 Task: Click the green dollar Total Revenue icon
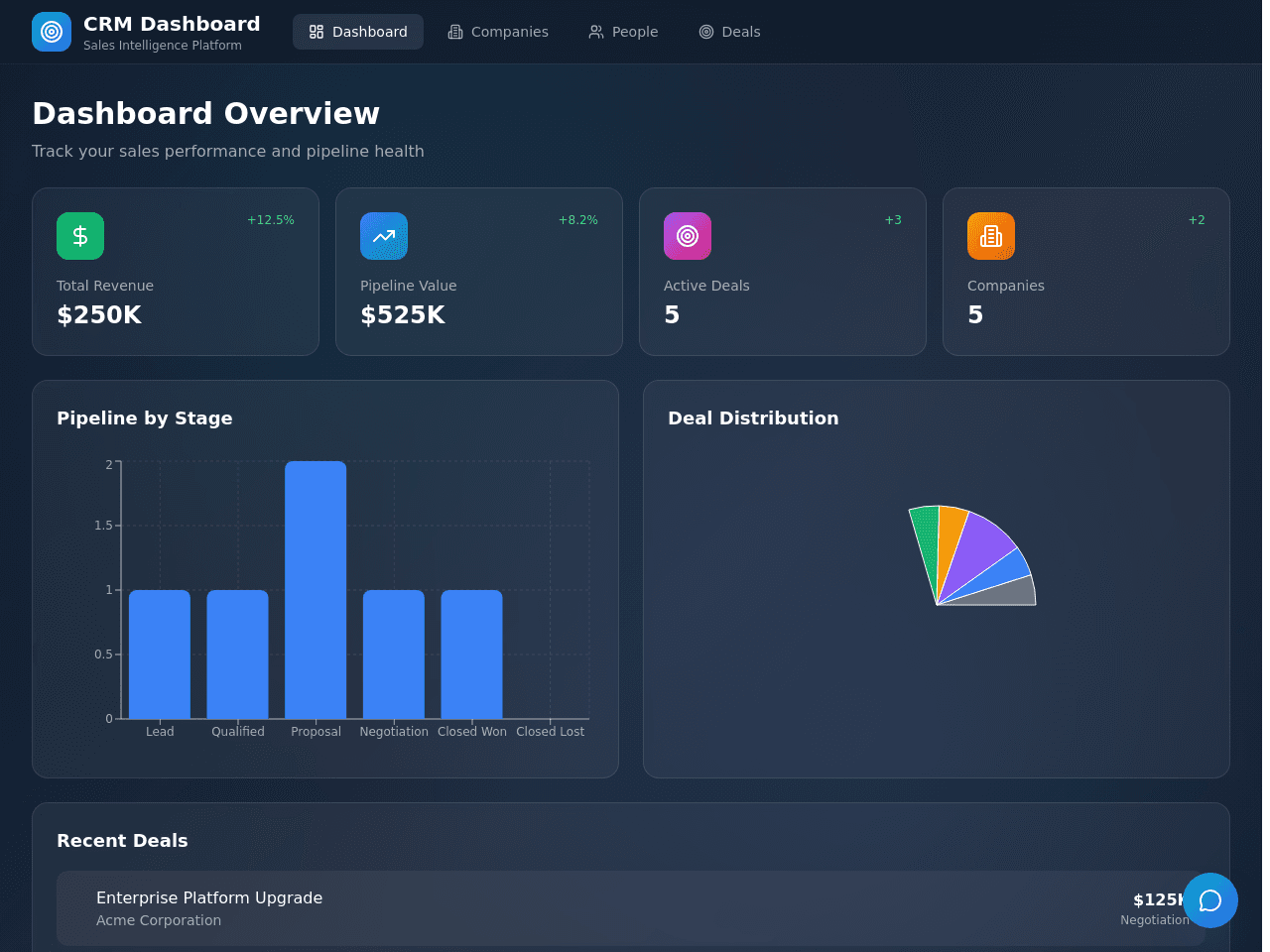click(80, 236)
